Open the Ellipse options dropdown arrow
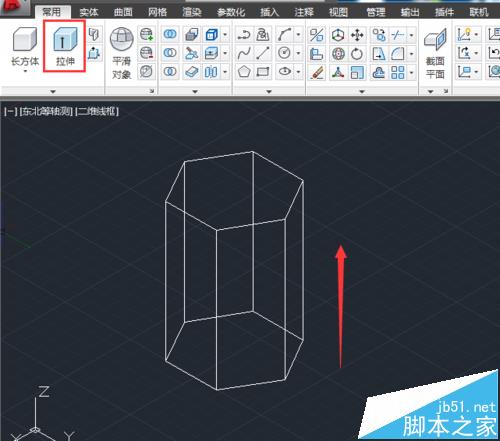Image resolution: width=500 pixels, height=441 pixels. [x=298, y=72]
